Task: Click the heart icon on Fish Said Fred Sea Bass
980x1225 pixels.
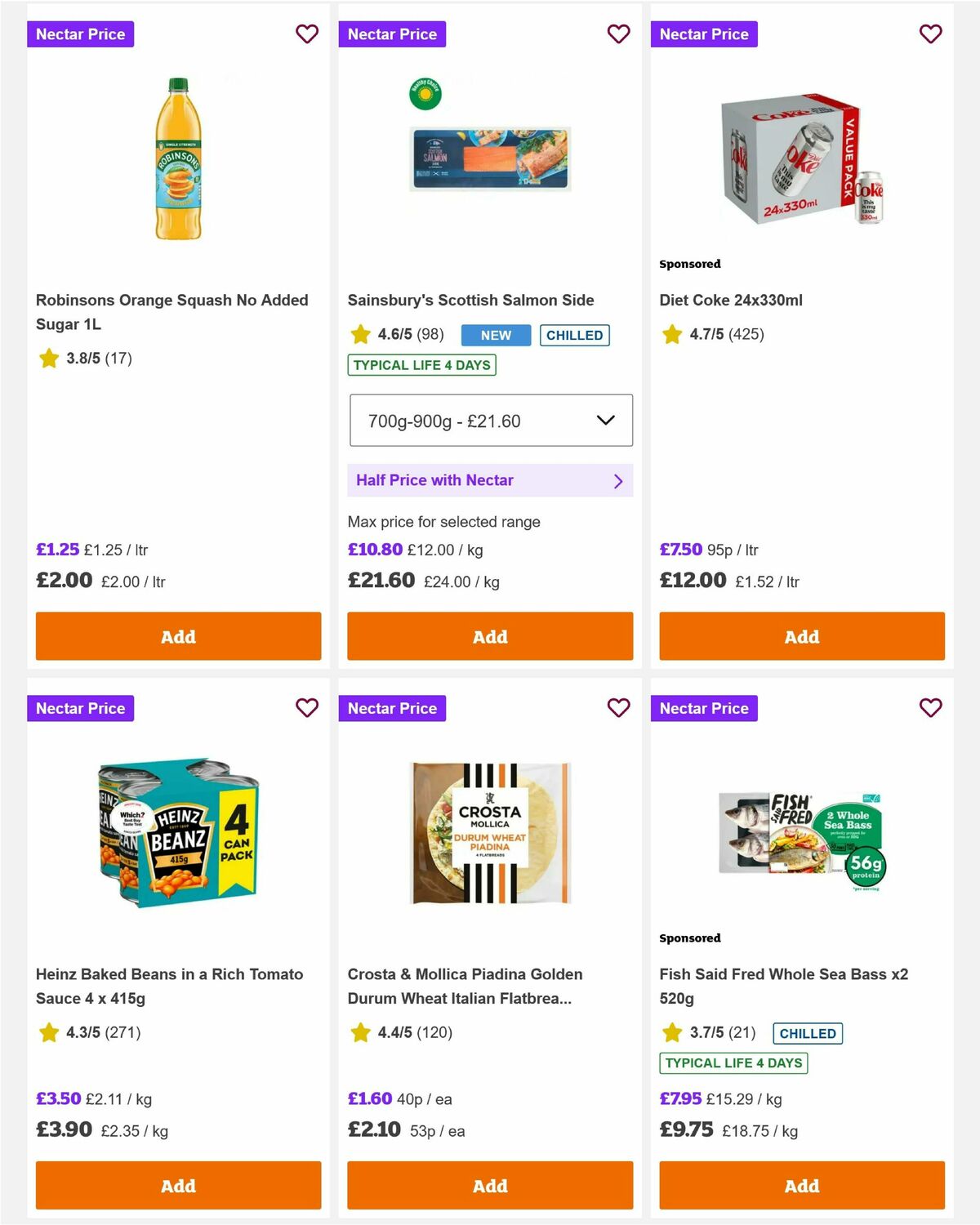Action: tap(930, 708)
